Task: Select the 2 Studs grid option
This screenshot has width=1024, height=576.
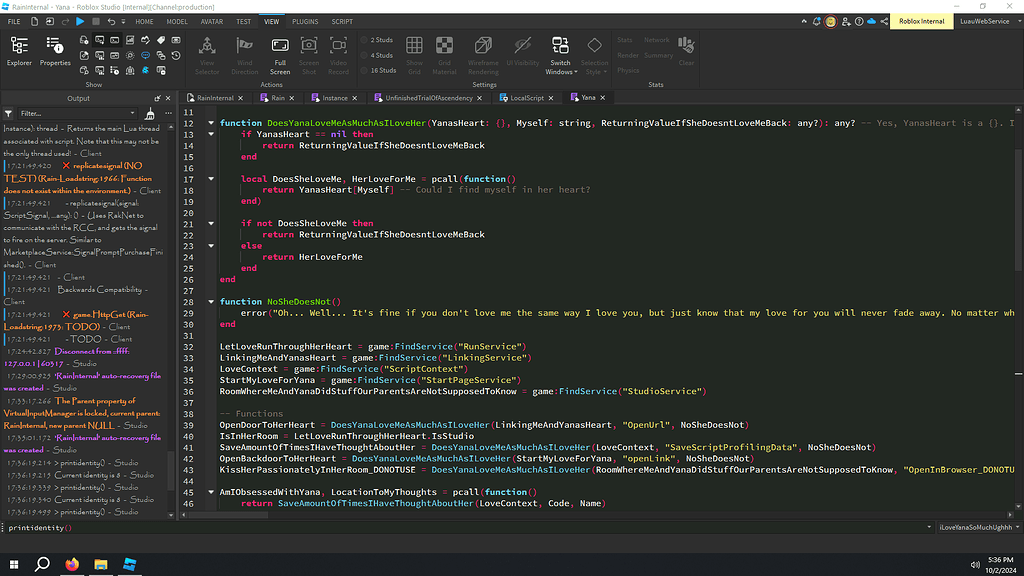Action: (376, 41)
